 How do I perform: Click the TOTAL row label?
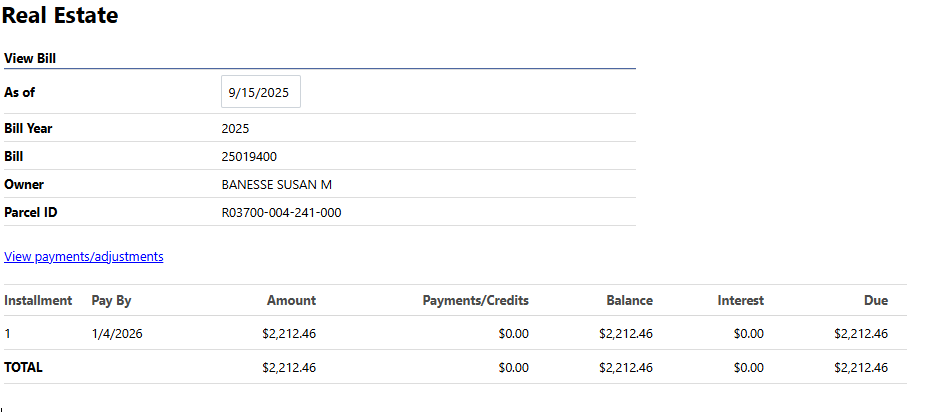(x=24, y=367)
